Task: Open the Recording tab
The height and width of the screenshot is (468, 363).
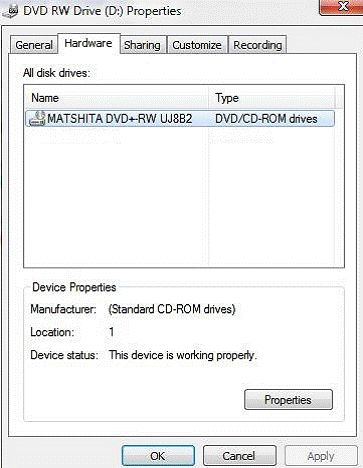Action: (258, 45)
